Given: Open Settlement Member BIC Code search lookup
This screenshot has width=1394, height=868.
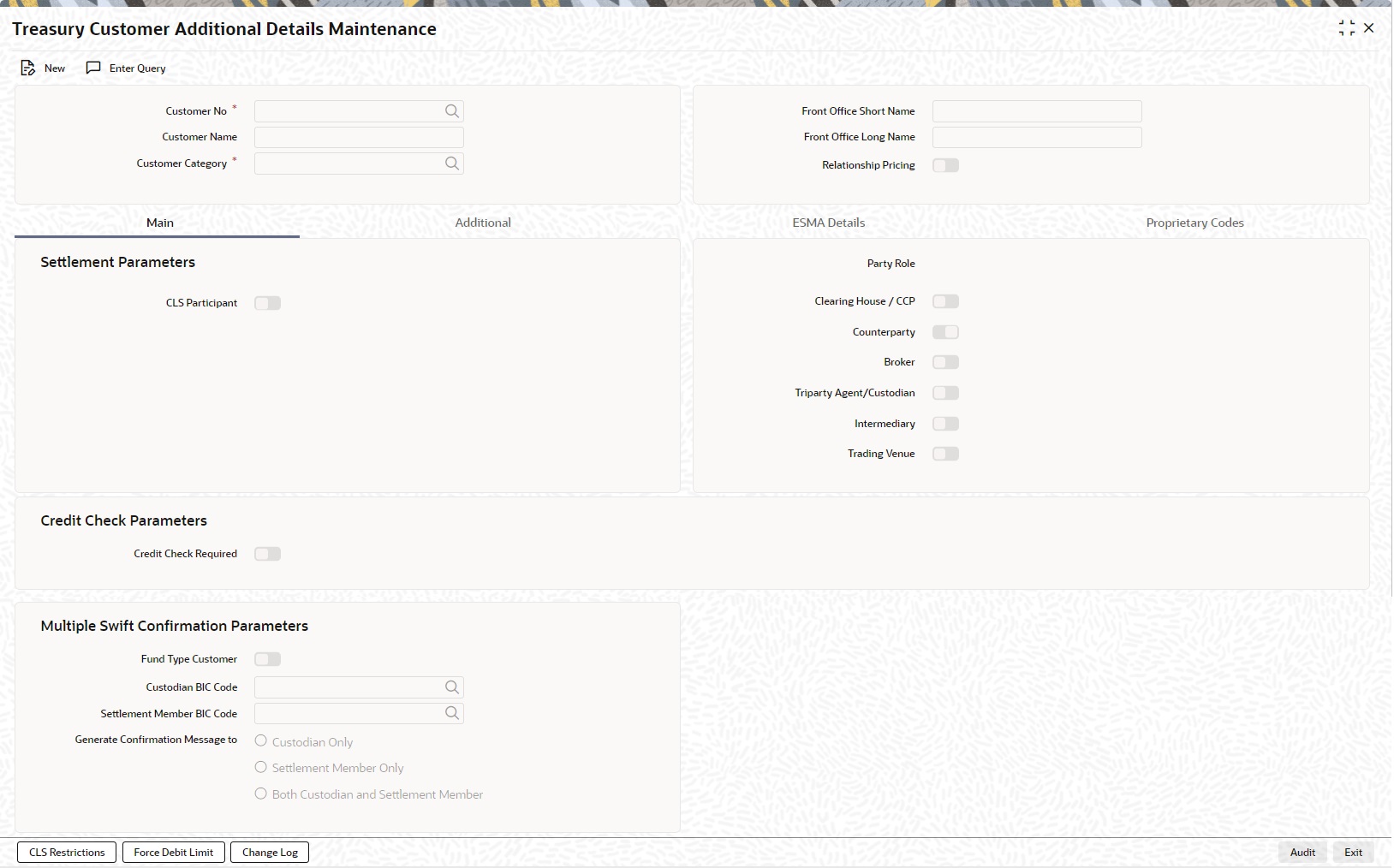Looking at the screenshot, I should pyautogui.click(x=452, y=713).
